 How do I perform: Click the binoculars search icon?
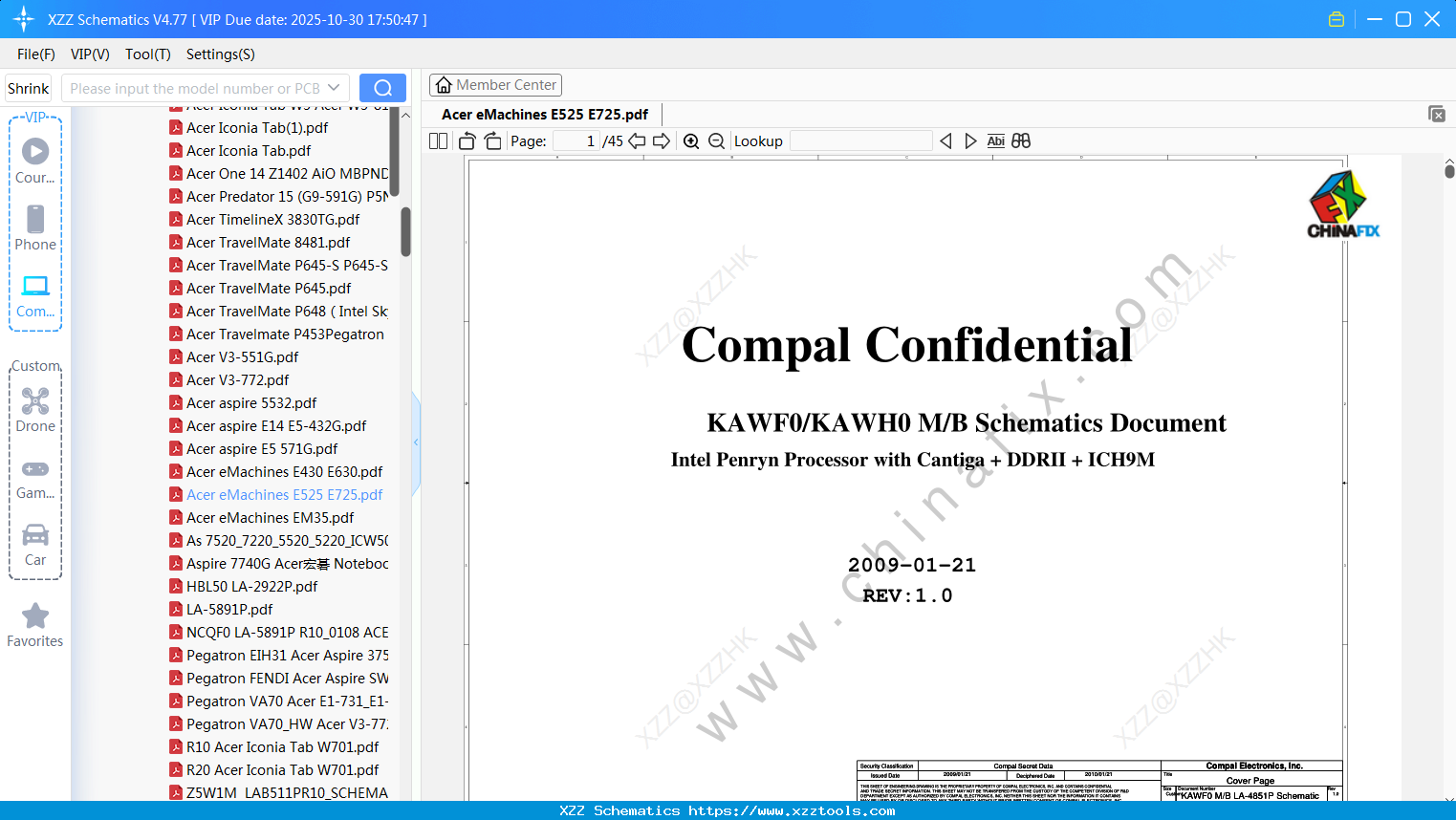pos(1021,141)
